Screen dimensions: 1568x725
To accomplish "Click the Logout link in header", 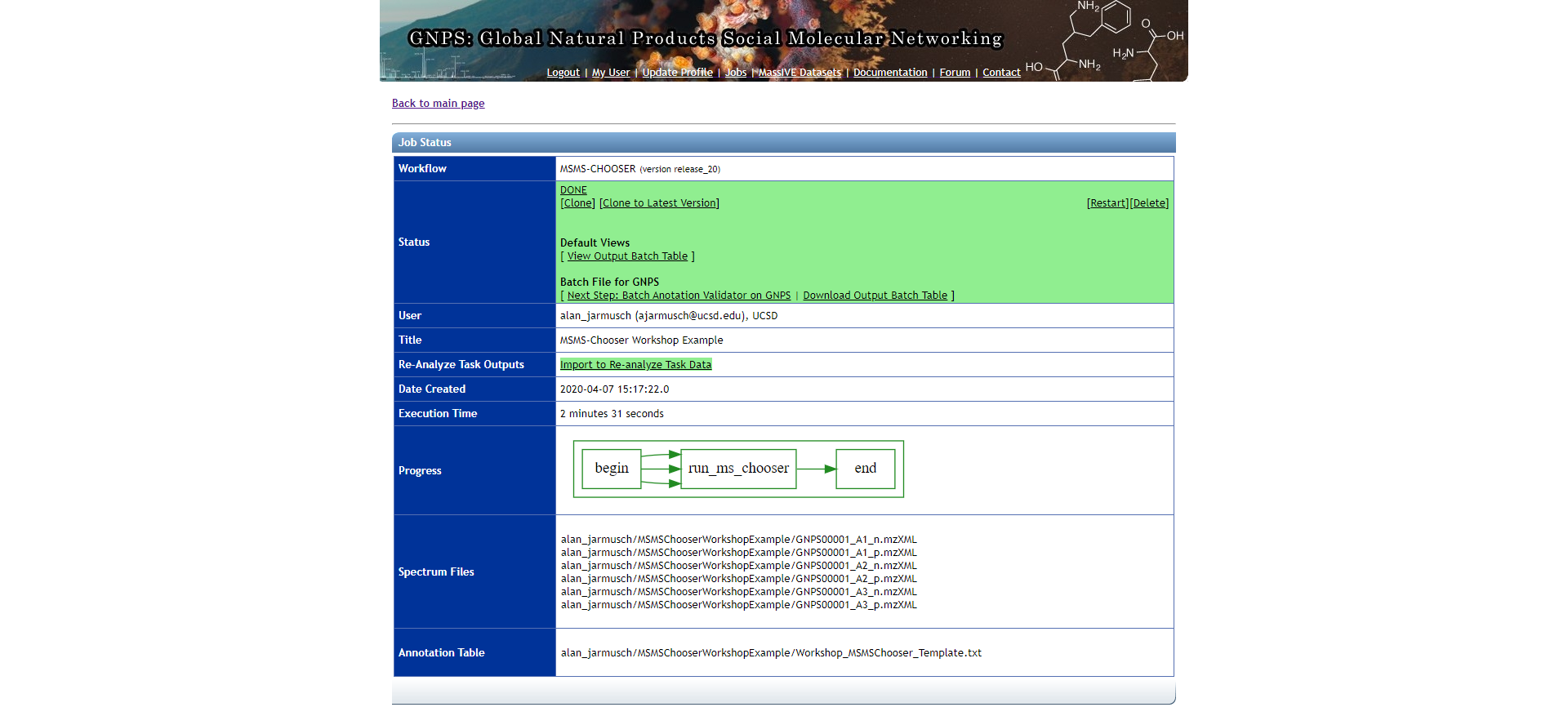I will 563,73.
